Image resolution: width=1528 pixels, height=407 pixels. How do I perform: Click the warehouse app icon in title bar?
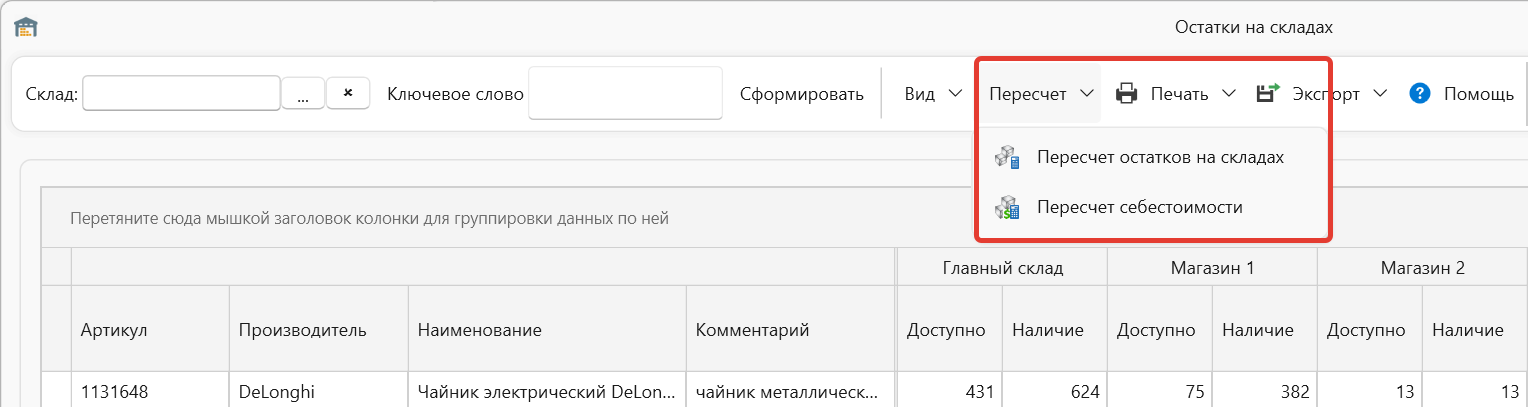25,27
